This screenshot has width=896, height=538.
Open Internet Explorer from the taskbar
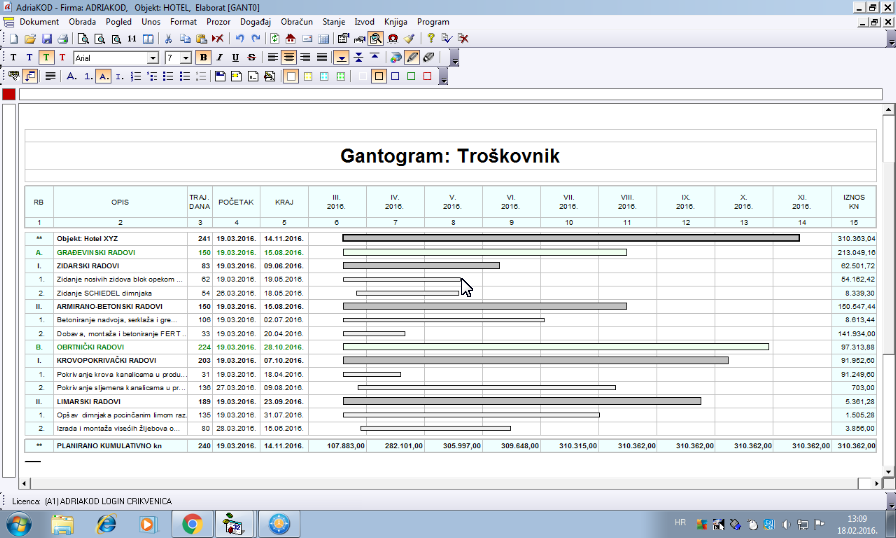tap(106, 524)
